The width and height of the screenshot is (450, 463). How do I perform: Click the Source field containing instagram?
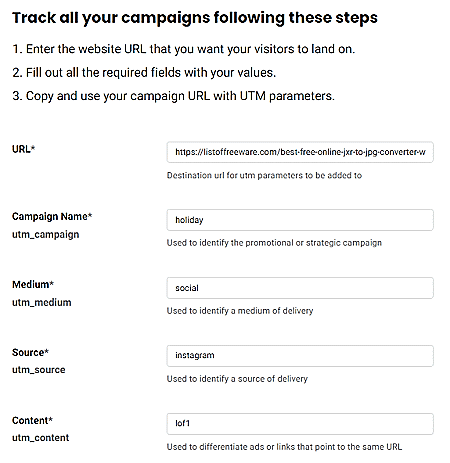pos(300,356)
